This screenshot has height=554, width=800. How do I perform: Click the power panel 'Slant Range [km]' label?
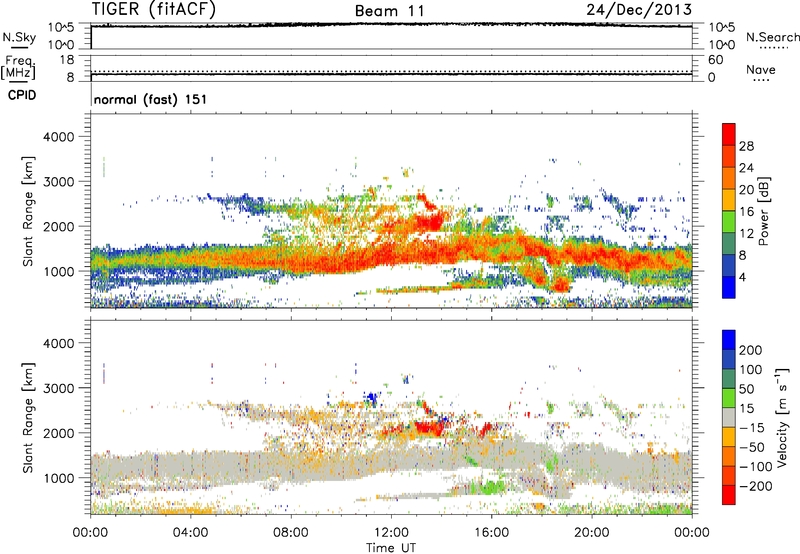[x=28, y=211]
